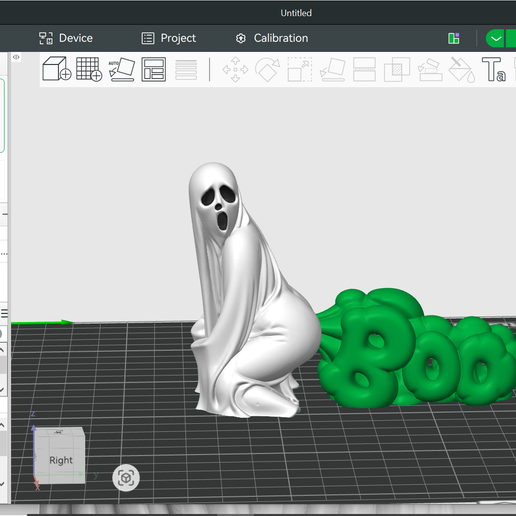
Task: Select the Rotate tool
Action: 267,69
